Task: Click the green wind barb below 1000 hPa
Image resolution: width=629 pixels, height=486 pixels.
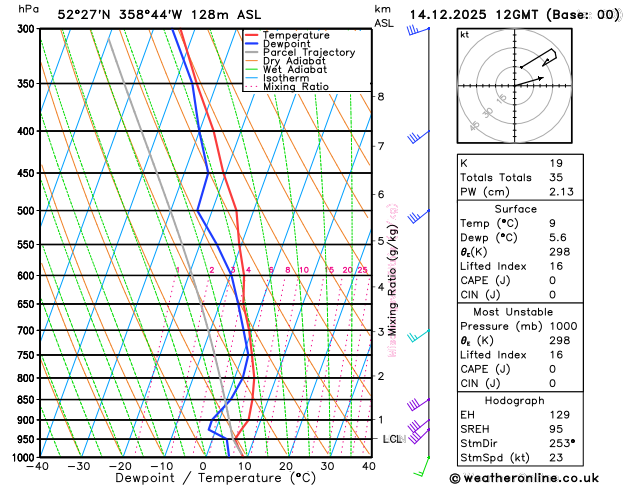Action: (422, 467)
